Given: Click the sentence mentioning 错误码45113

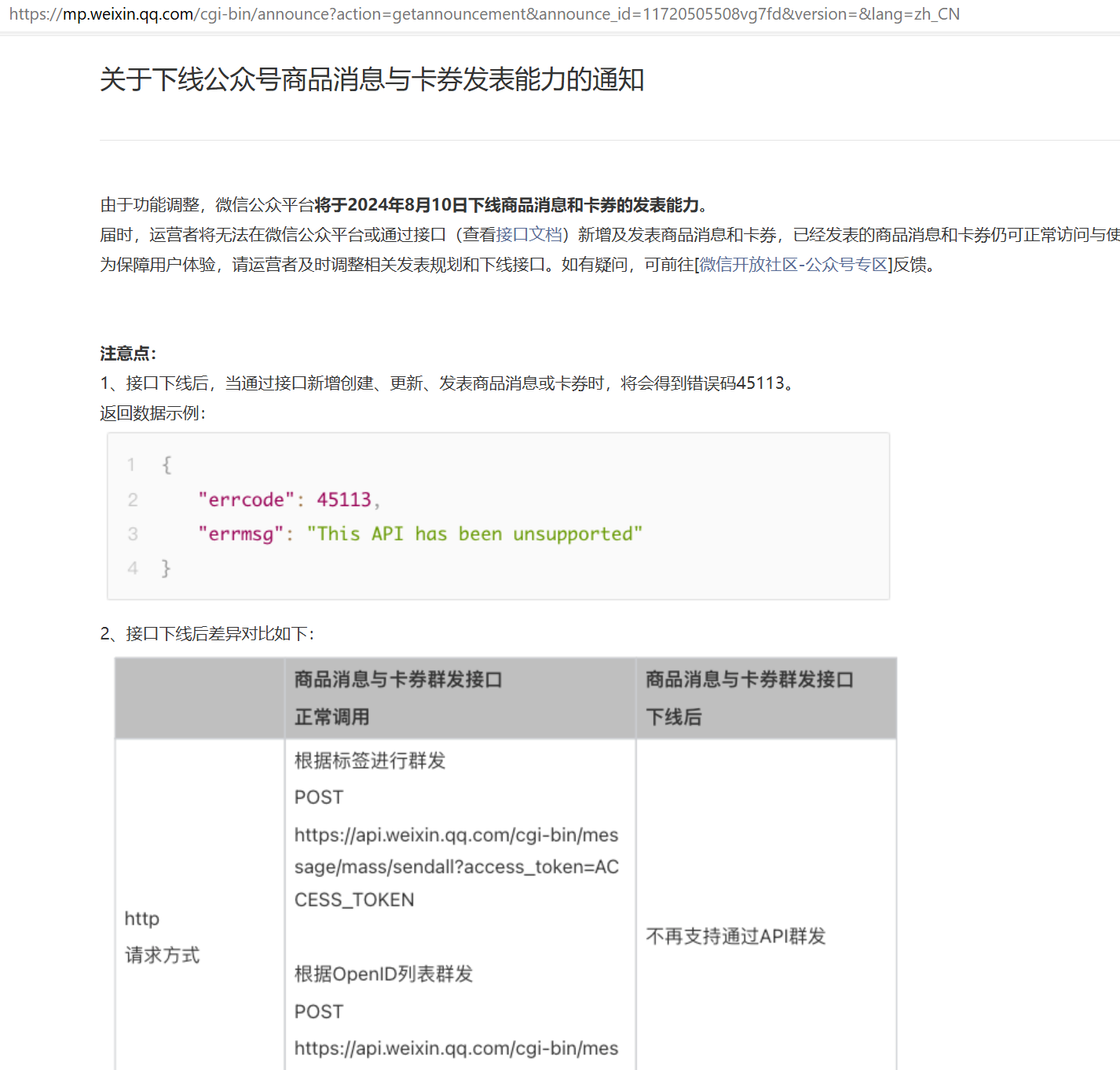Looking at the screenshot, I should (x=450, y=383).
